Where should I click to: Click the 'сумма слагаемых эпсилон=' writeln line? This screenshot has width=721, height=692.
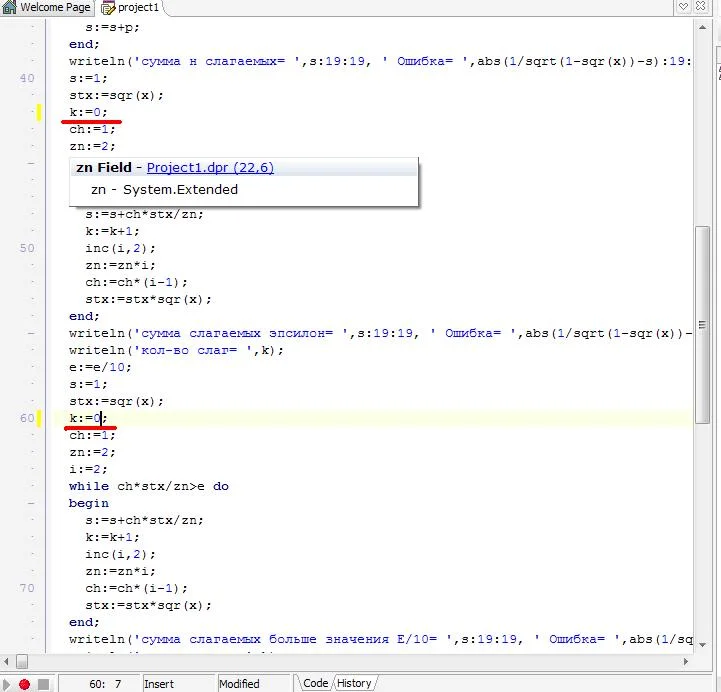[x=380, y=333]
